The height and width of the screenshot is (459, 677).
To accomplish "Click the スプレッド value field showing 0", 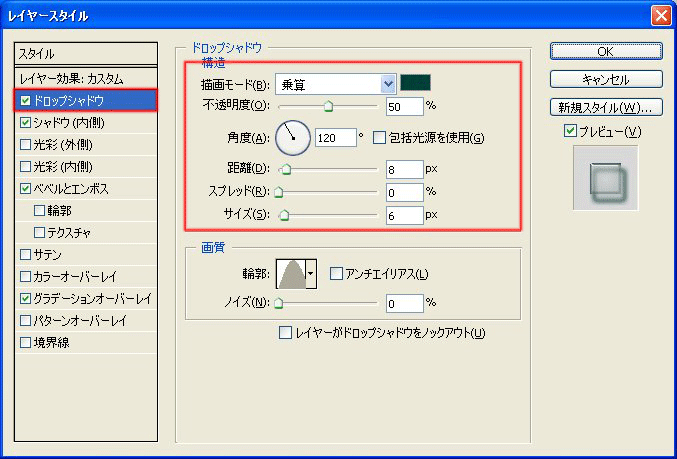I will tap(405, 192).
